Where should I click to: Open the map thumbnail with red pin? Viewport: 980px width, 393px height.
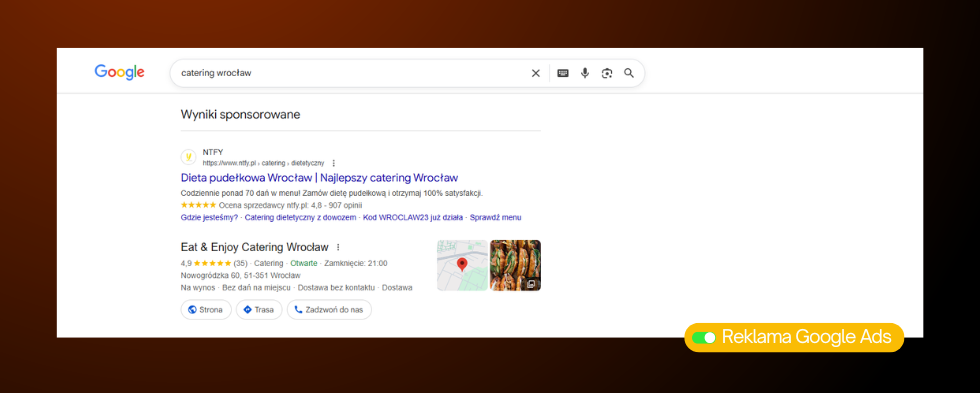tap(462, 266)
